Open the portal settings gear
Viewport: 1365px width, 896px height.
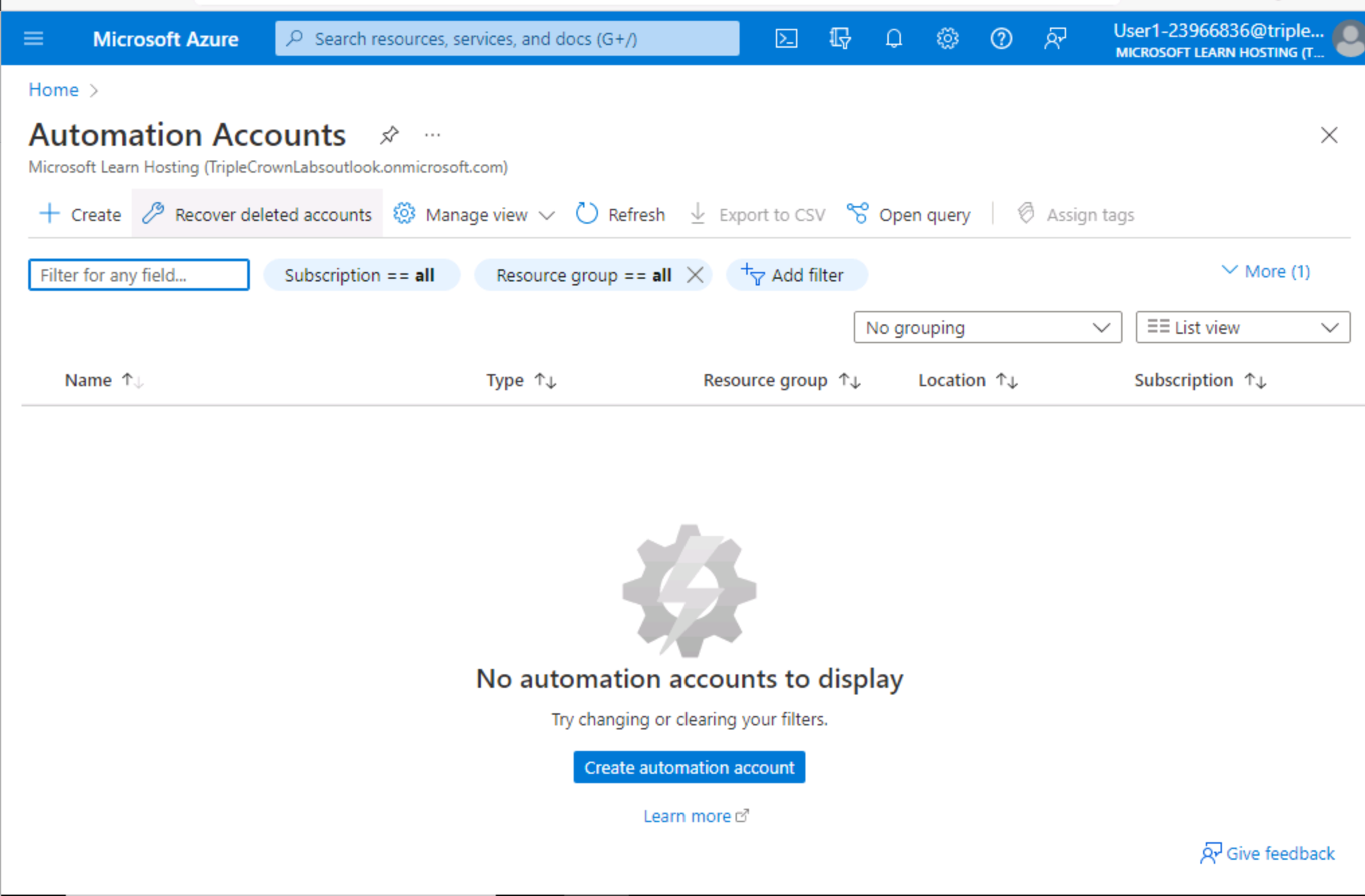[x=947, y=38]
